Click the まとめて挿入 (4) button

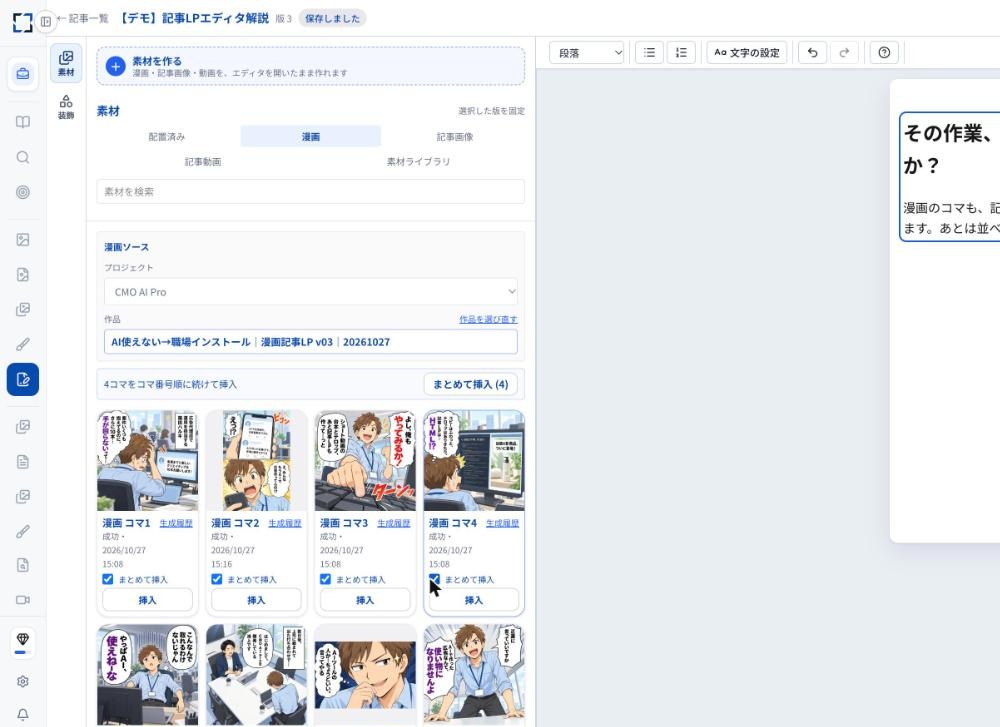(471, 384)
